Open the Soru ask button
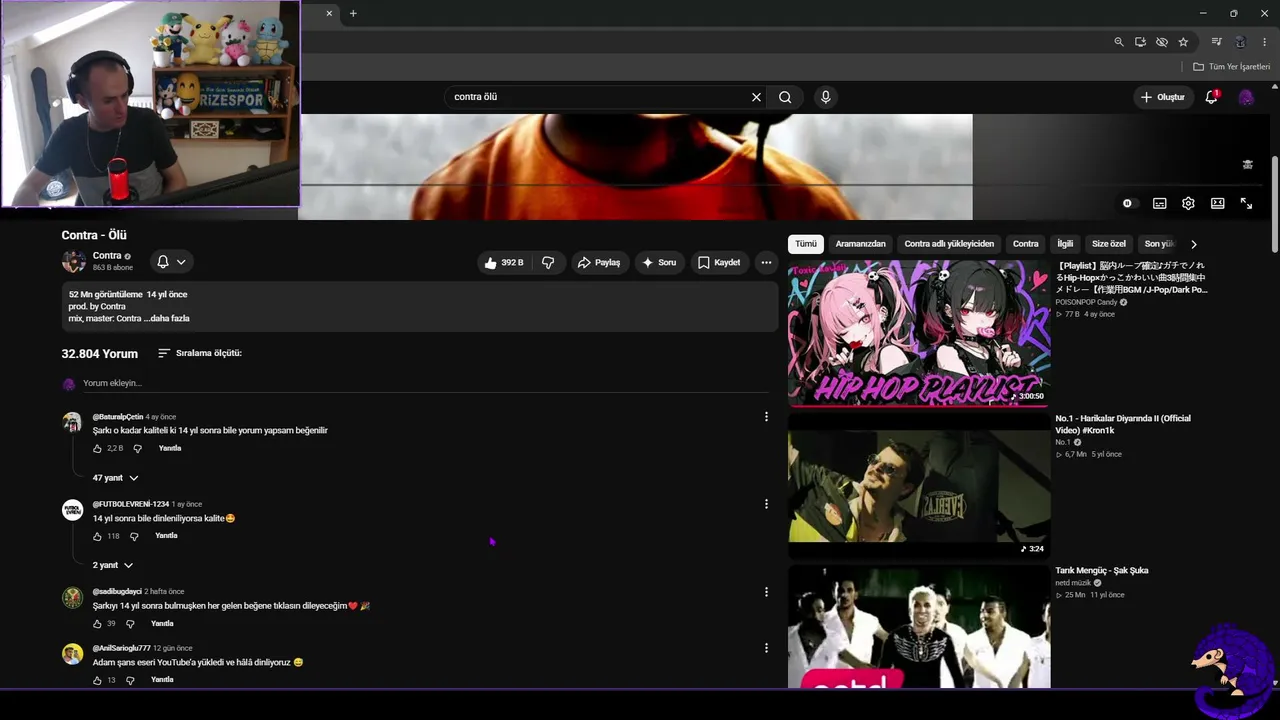The height and width of the screenshot is (720, 1280). tap(659, 263)
